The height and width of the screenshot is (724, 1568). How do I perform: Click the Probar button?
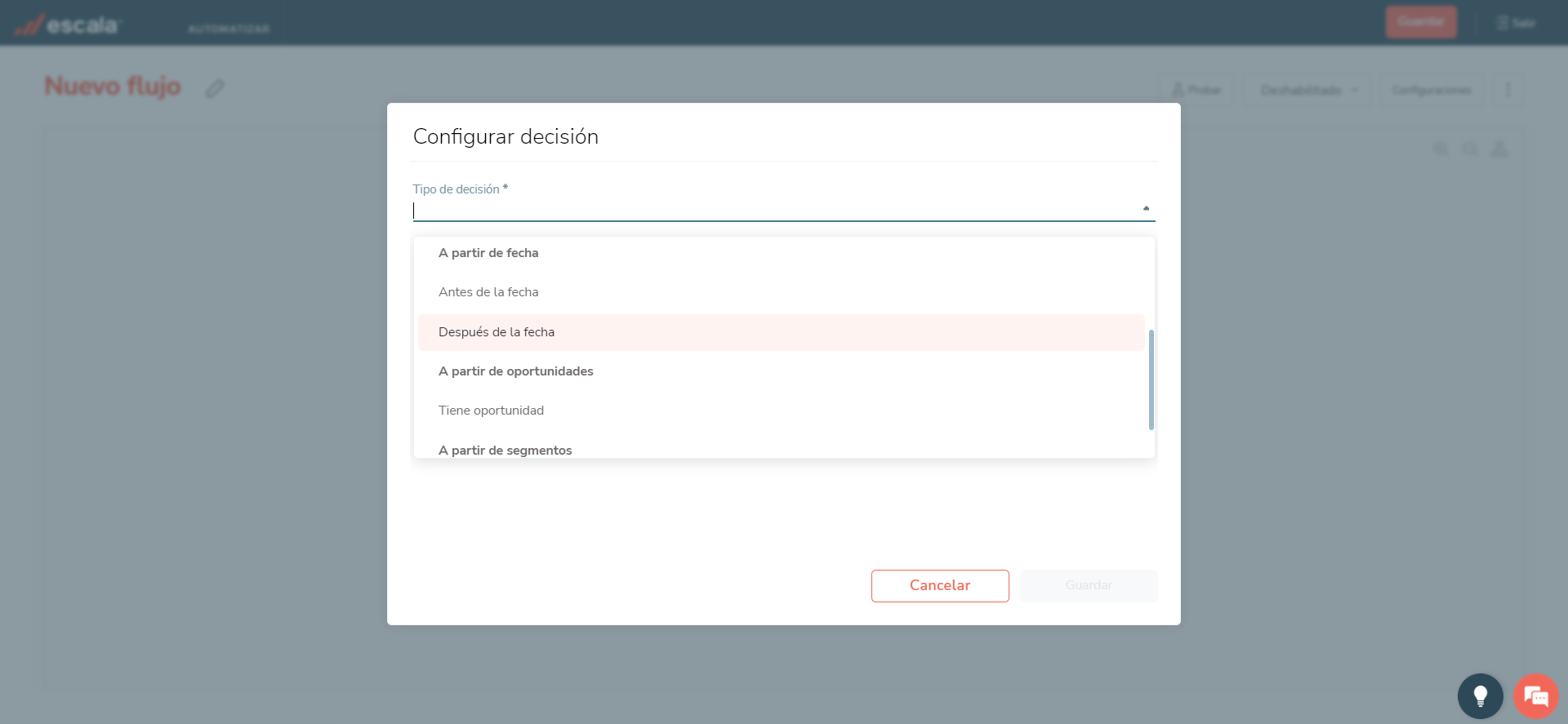1197,90
